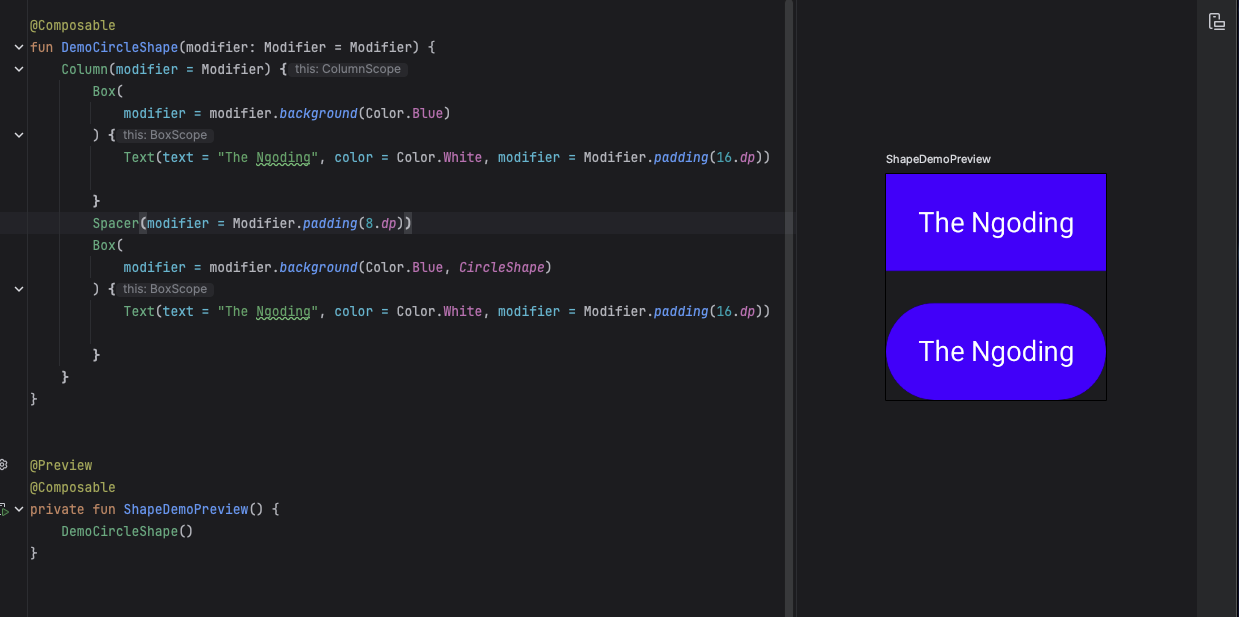Click the gear icon beside @Preview annotation
1239x617 pixels.
click(x=3, y=465)
